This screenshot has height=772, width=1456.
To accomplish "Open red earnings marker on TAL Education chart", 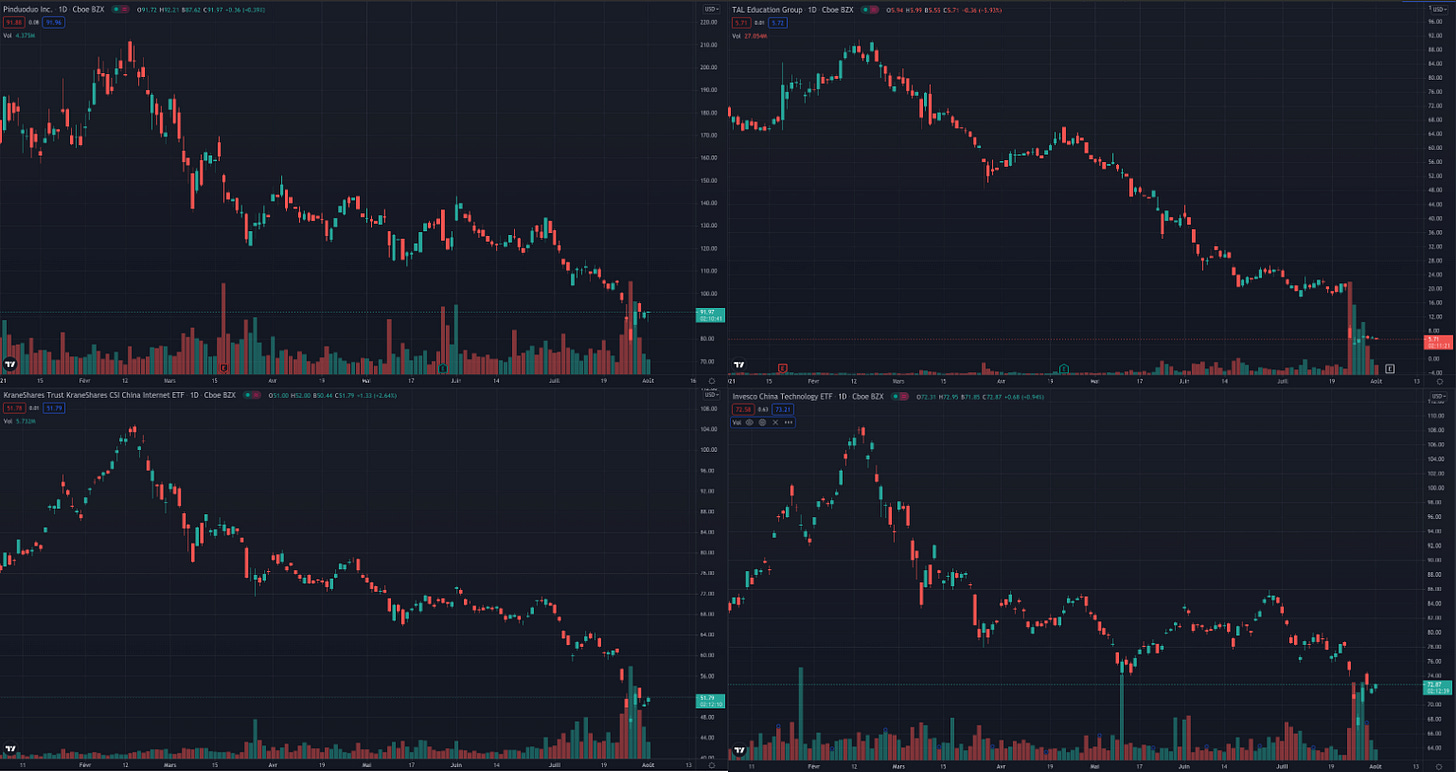I will [782, 368].
